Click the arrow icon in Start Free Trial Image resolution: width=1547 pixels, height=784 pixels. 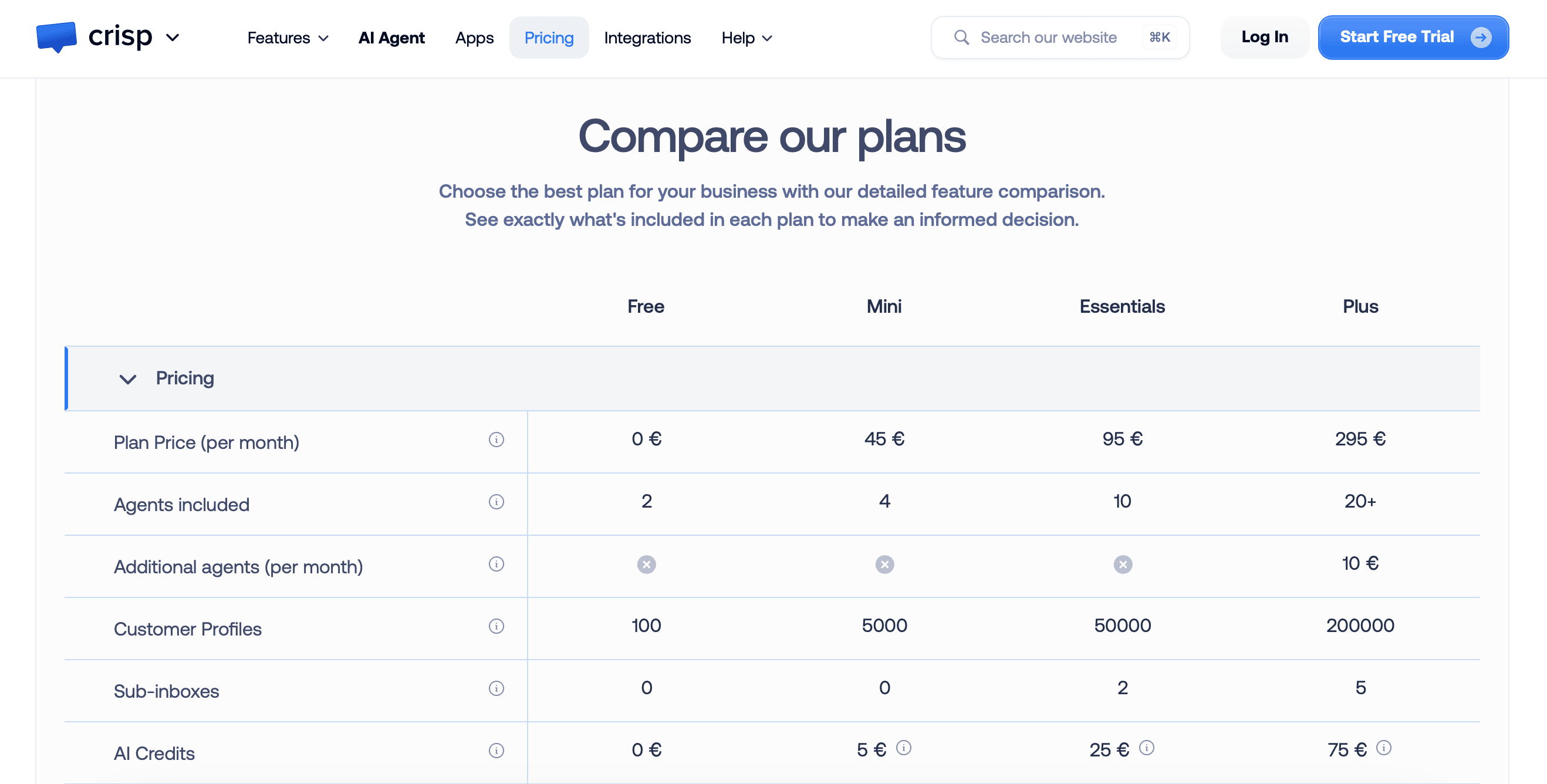(x=1480, y=37)
